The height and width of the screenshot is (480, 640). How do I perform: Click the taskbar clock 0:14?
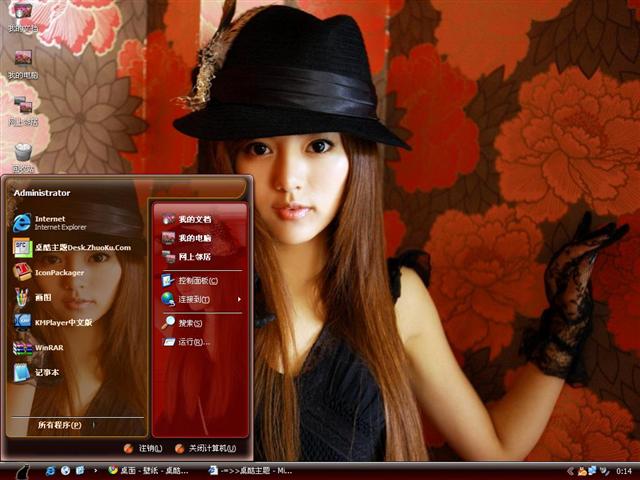click(x=624, y=471)
